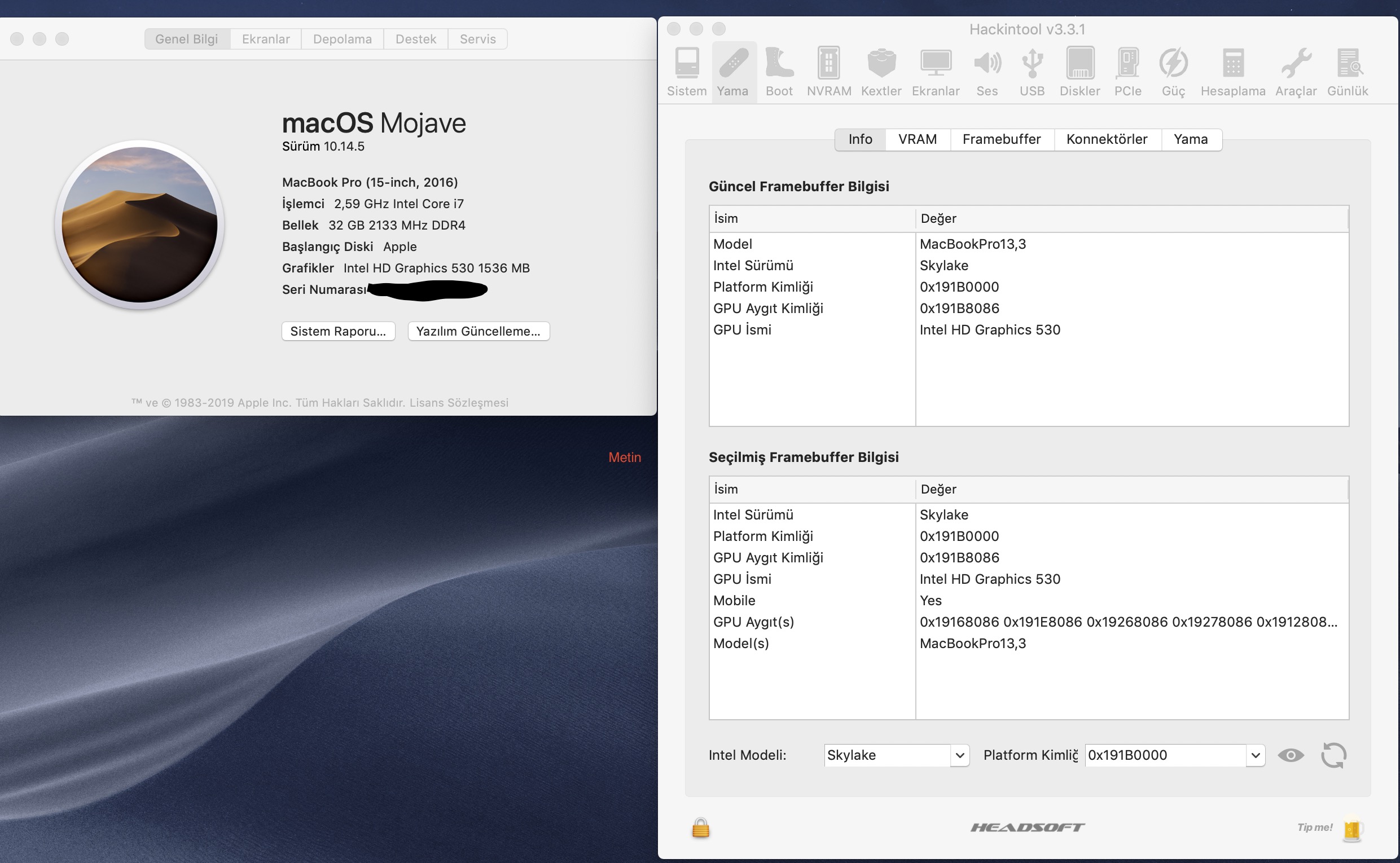Open the PCIe toolbar section

click(1127, 71)
